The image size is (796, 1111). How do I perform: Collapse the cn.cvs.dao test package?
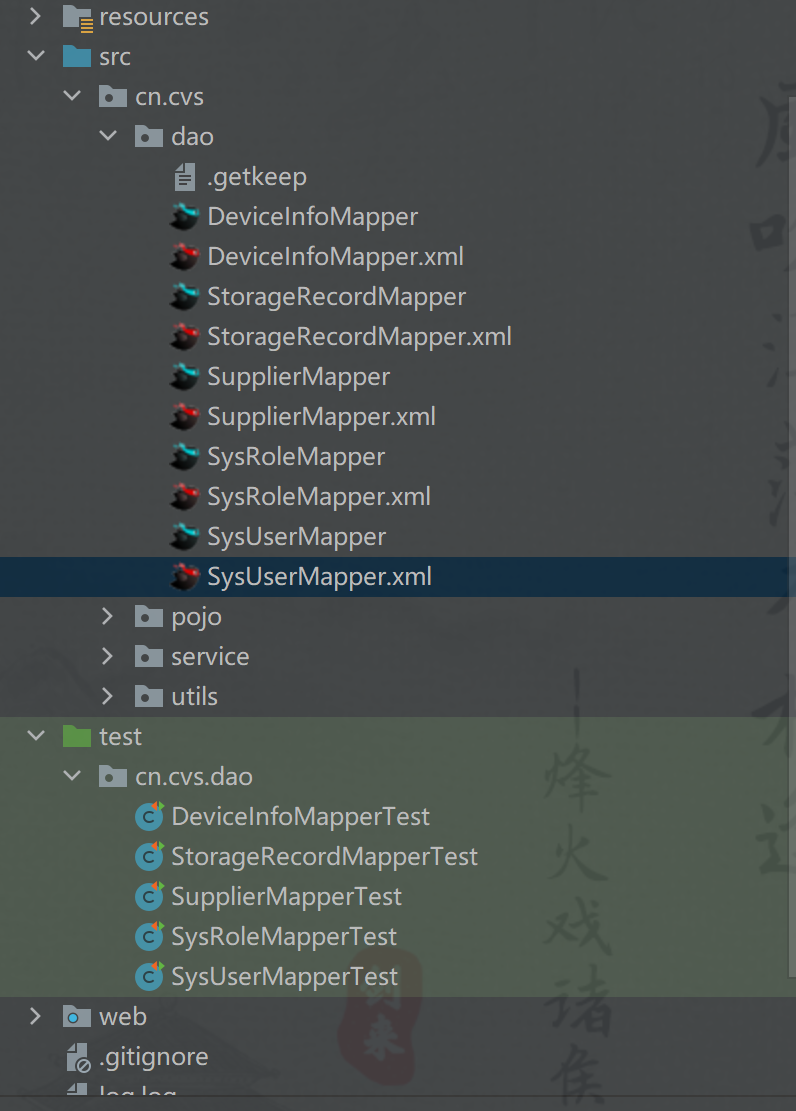click(72, 777)
